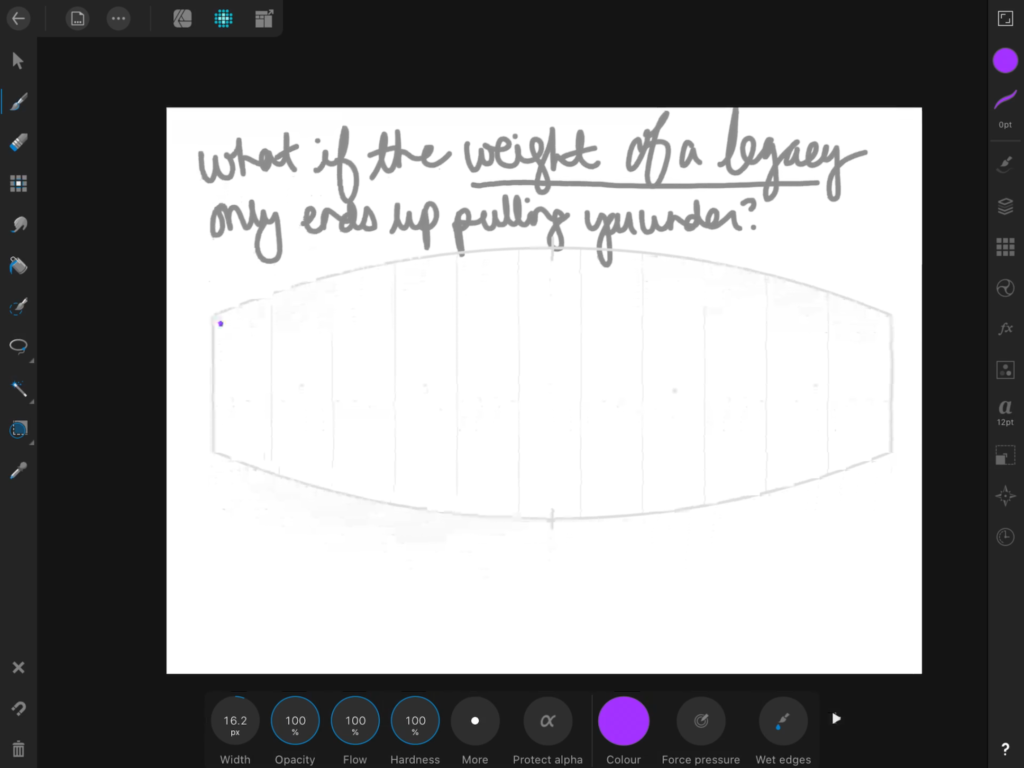1024x768 pixels.
Task: Open the History studio clock icon
Action: click(1005, 537)
